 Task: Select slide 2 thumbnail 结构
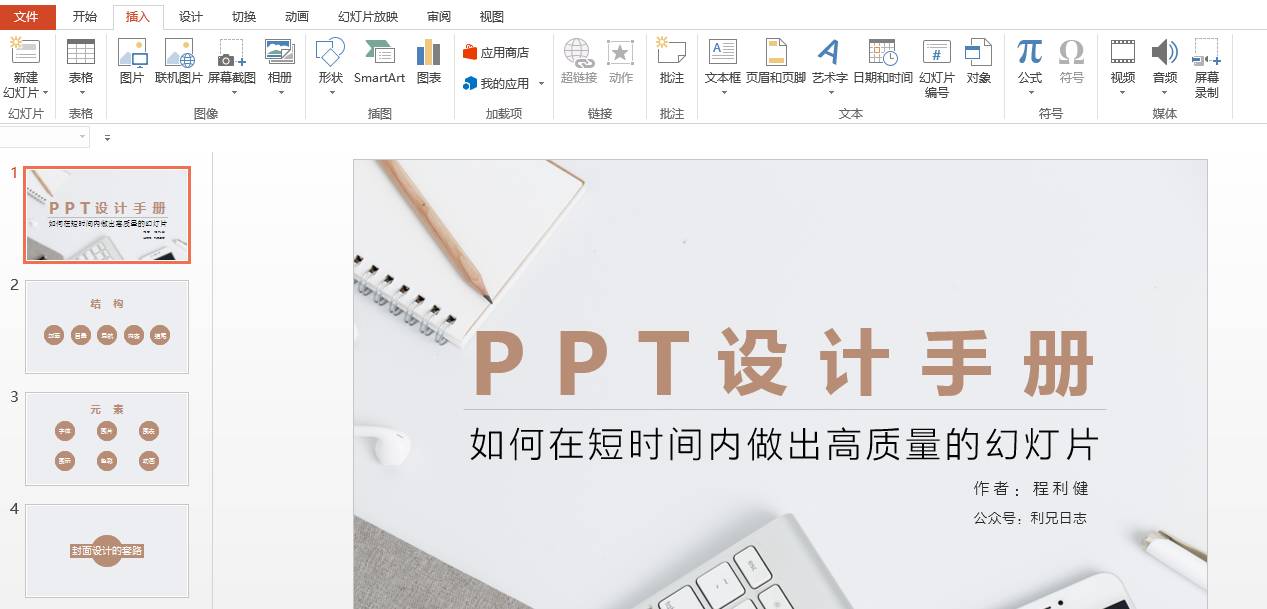107,327
